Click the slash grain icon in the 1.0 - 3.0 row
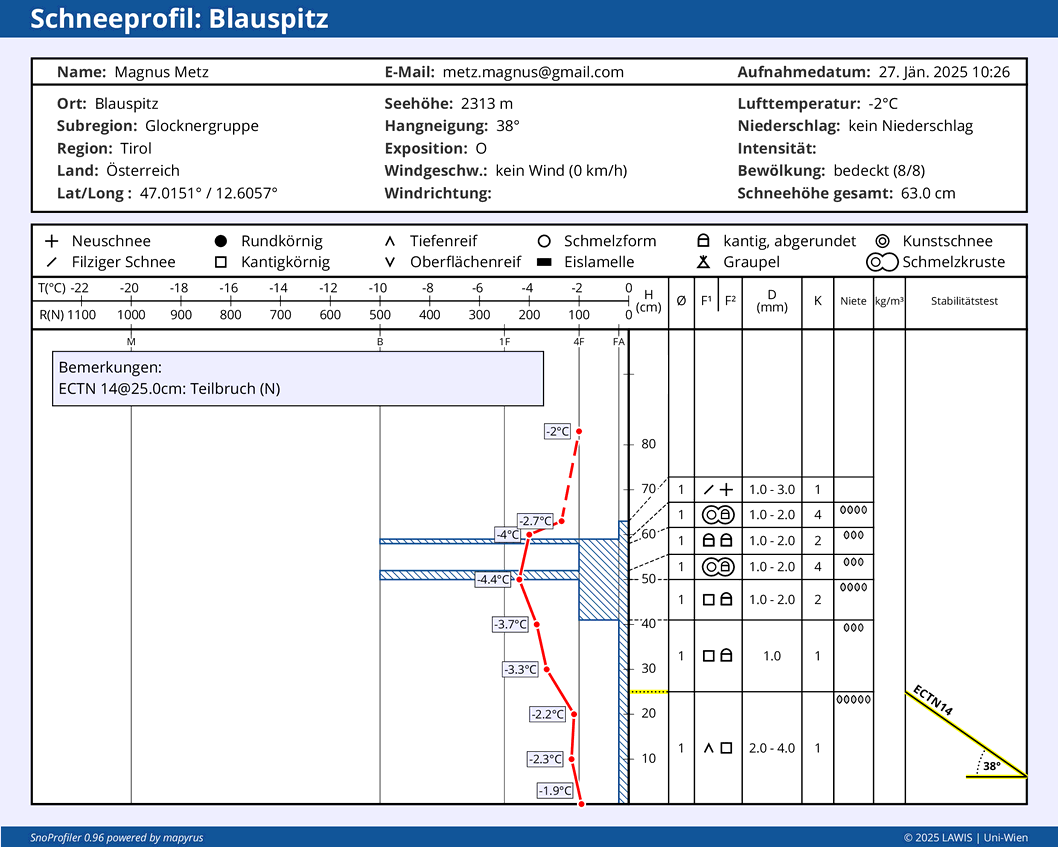The height and width of the screenshot is (847, 1058). point(708,490)
